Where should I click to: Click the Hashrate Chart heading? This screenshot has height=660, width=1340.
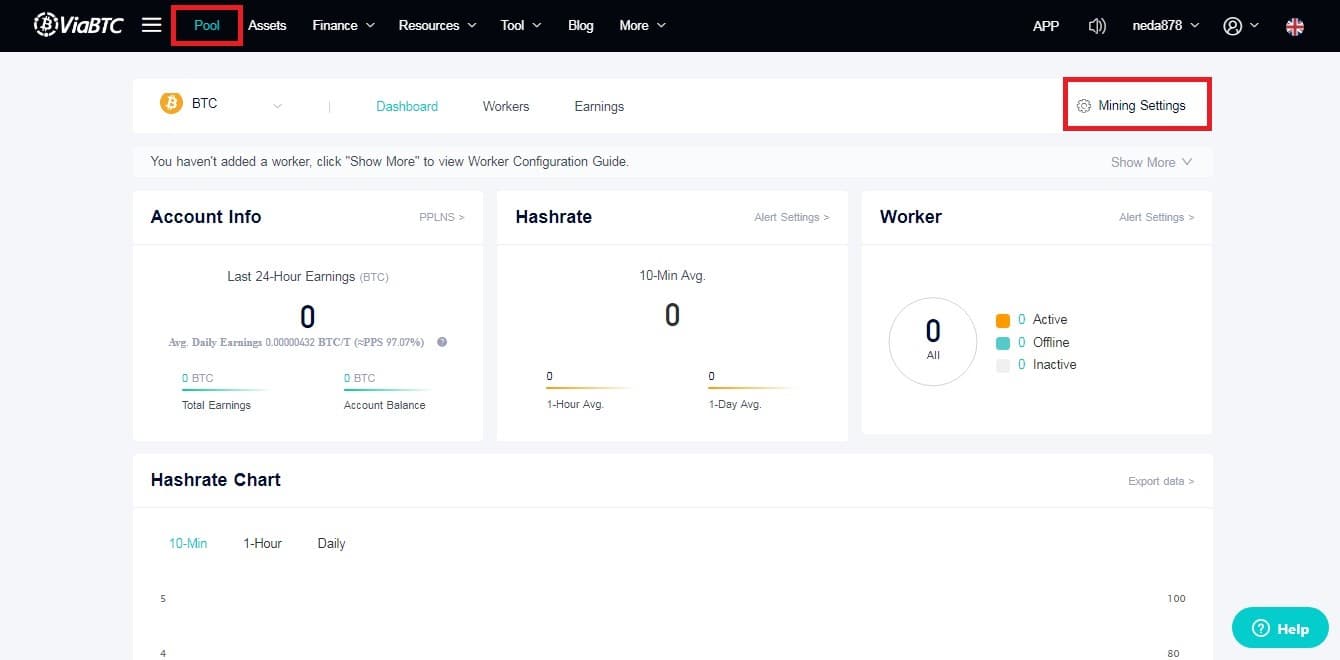click(x=215, y=480)
